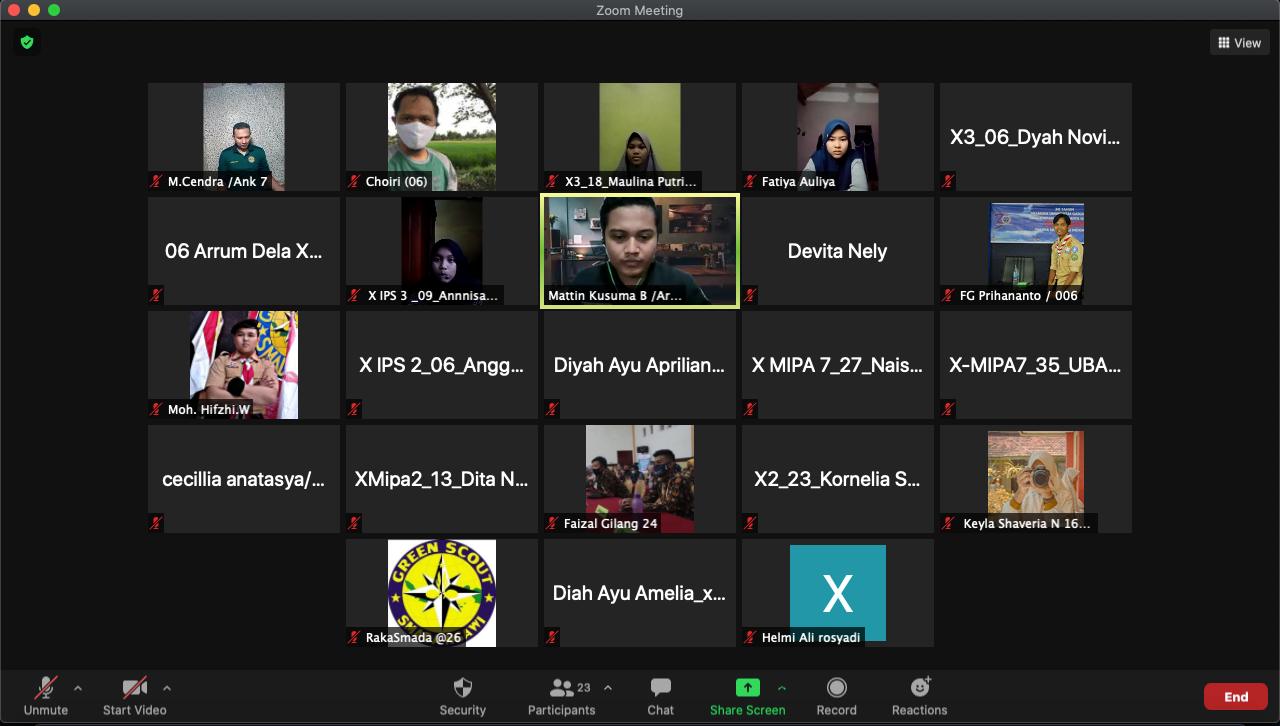Click the muted mic icon on RakaSmada @26
1280x726 pixels.
click(x=354, y=637)
